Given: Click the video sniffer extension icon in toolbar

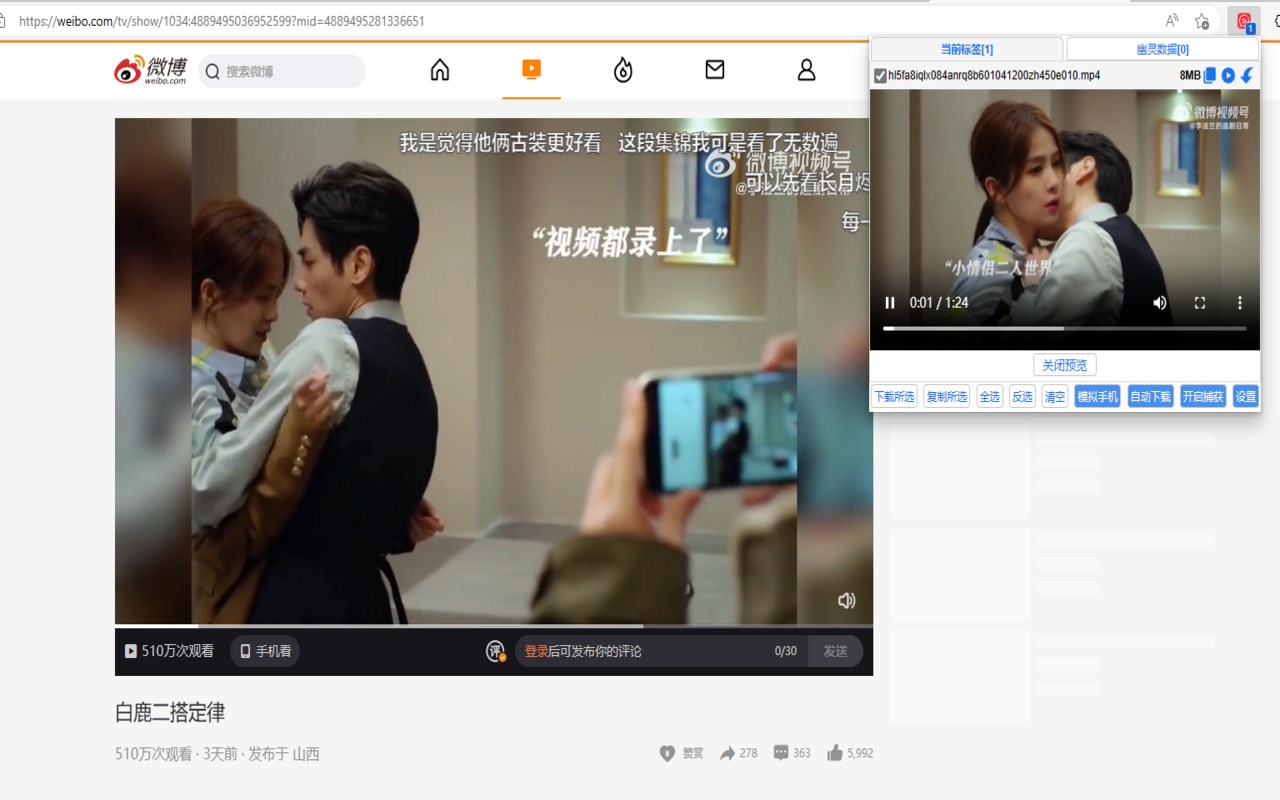Looking at the screenshot, I should coord(1244,21).
